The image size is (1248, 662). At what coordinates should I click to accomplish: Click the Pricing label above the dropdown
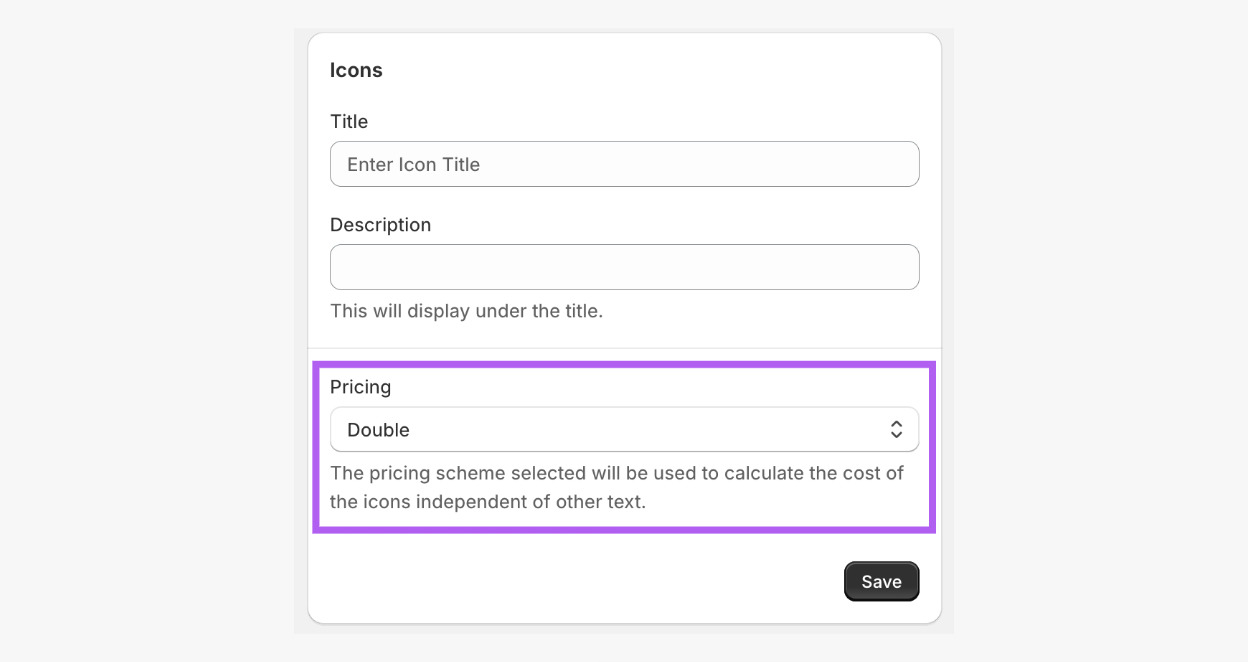tap(360, 387)
